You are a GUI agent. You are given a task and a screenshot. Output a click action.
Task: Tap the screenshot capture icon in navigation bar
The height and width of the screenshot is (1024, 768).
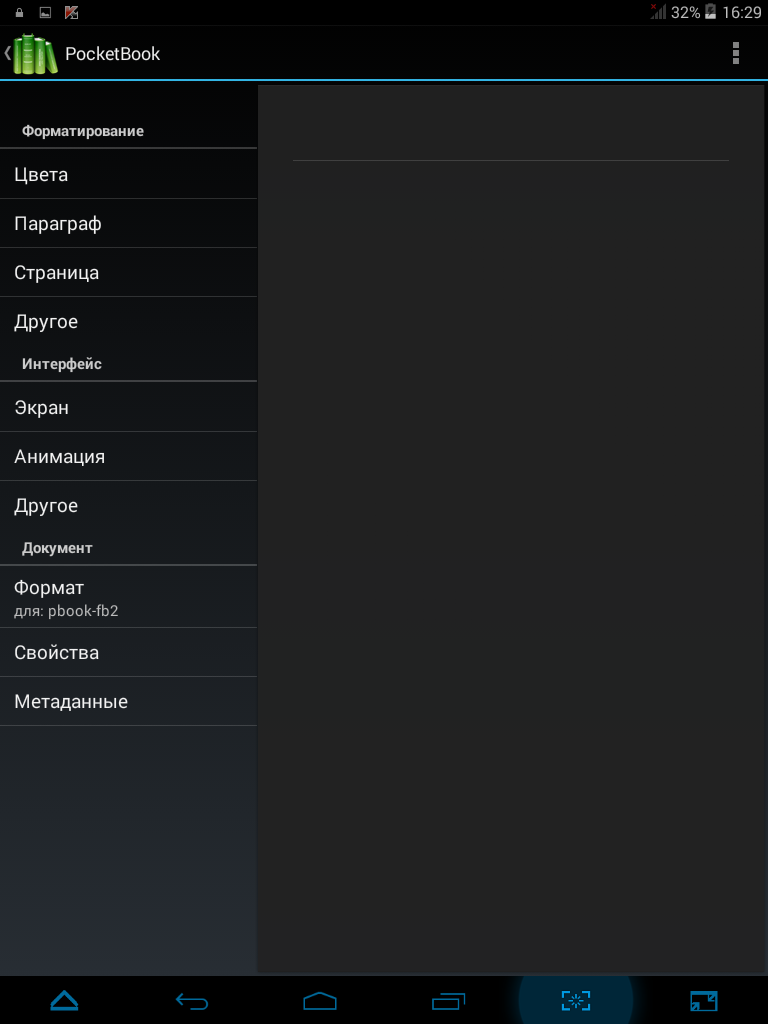pyautogui.click(x=576, y=1000)
